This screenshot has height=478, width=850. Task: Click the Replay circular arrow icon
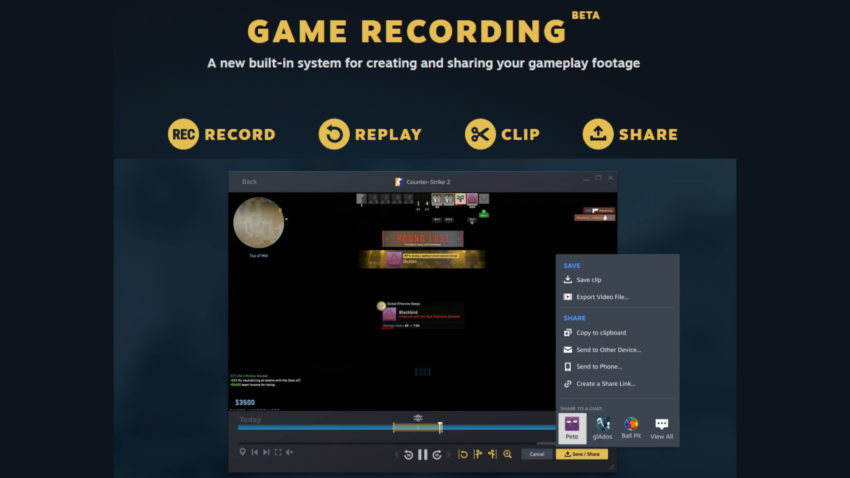coord(333,134)
